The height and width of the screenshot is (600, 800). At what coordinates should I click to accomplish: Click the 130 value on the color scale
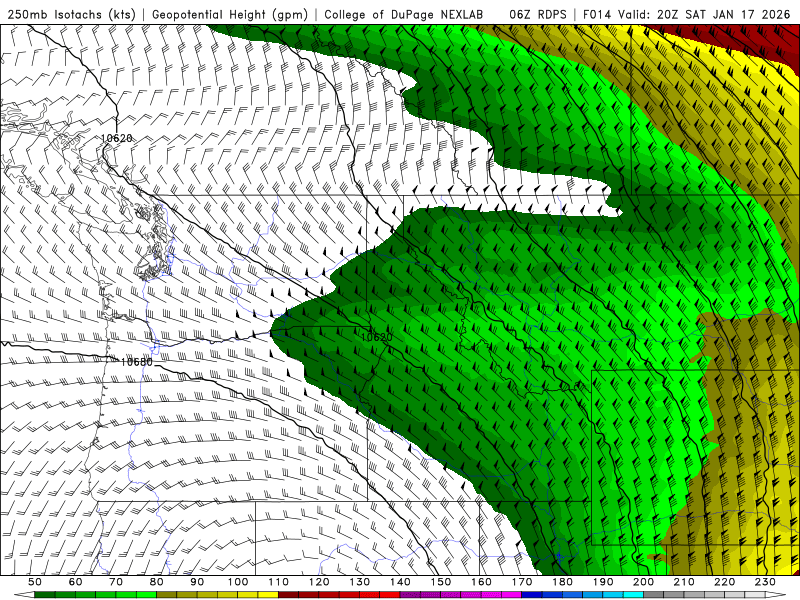360,582
